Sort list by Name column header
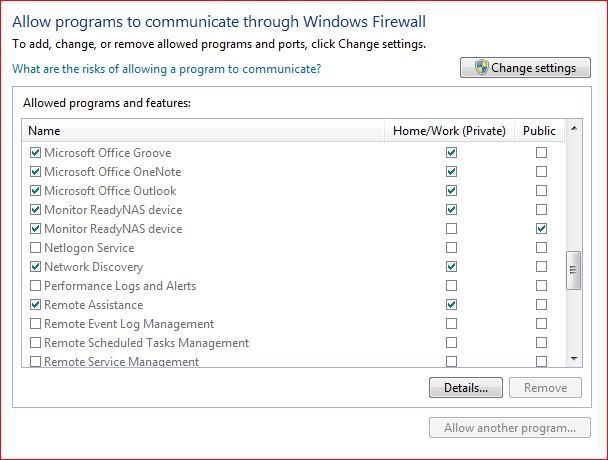The width and height of the screenshot is (608, 460). click(x=203, y=131)
